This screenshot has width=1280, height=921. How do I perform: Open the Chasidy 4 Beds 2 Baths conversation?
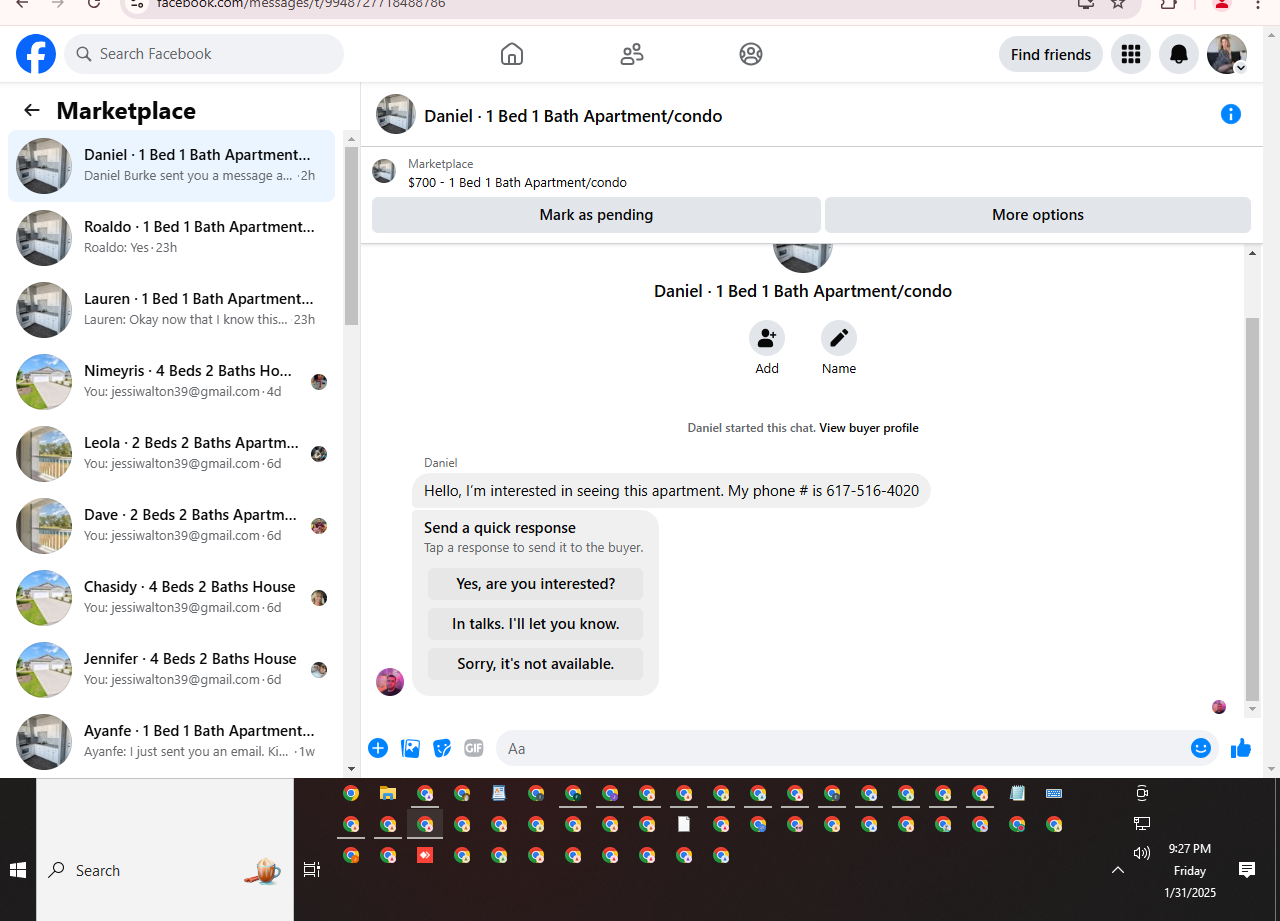(x=171, y=598)
